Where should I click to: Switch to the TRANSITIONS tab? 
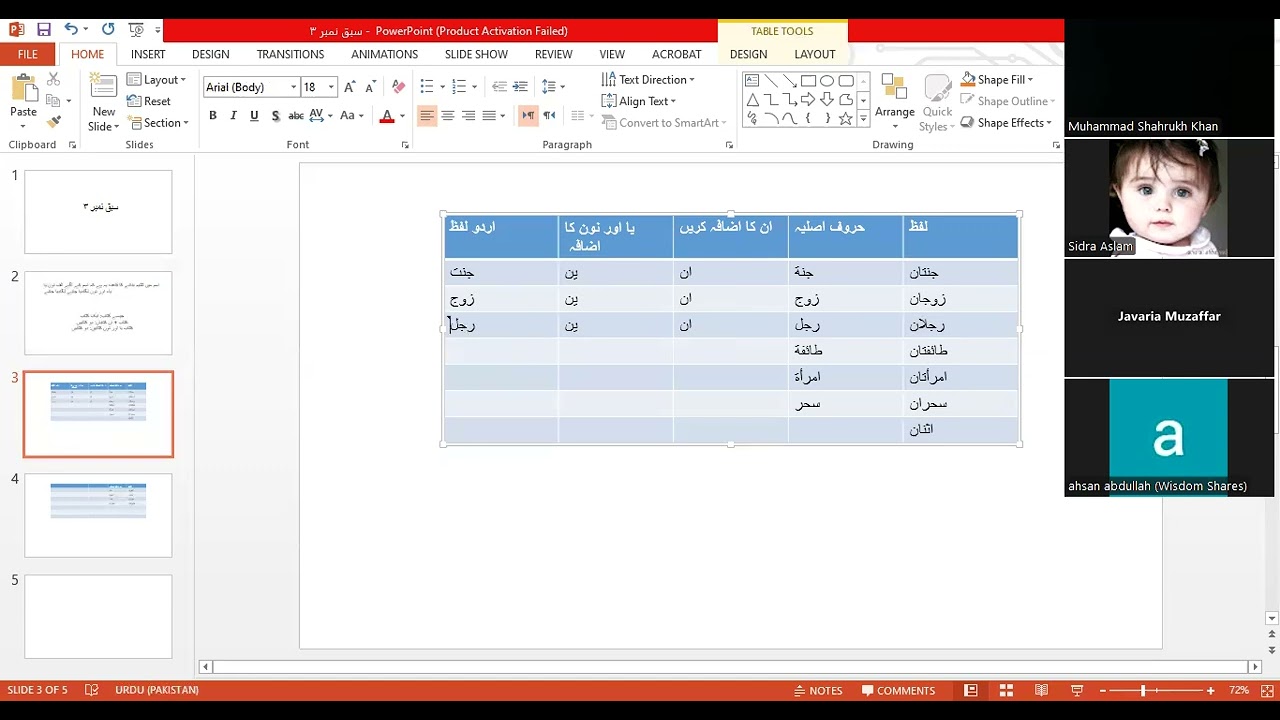(290, 55)
